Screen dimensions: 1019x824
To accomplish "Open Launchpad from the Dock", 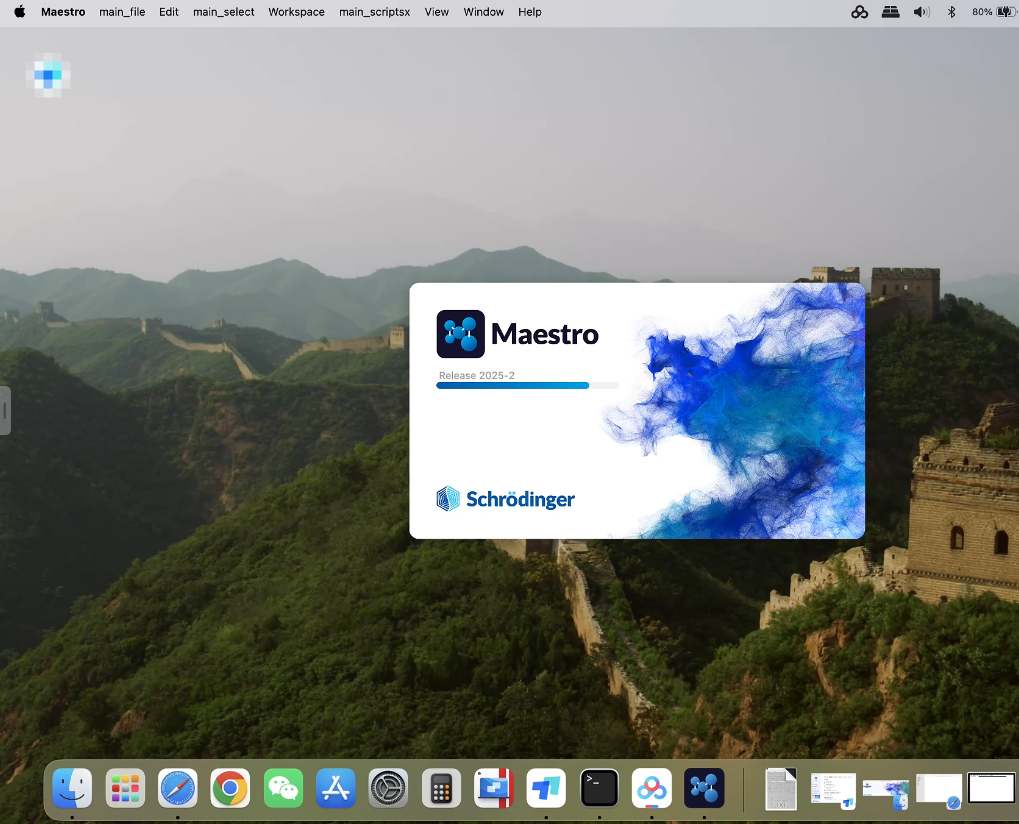I will pos(125,788).
